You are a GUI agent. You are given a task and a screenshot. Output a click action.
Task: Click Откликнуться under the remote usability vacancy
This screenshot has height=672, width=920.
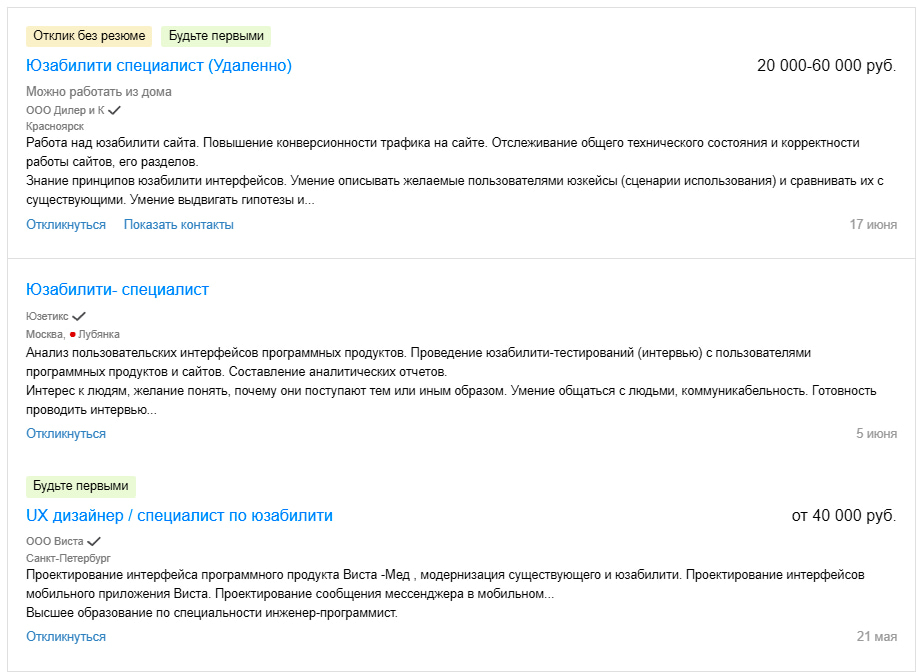click(x=65, y=225)
